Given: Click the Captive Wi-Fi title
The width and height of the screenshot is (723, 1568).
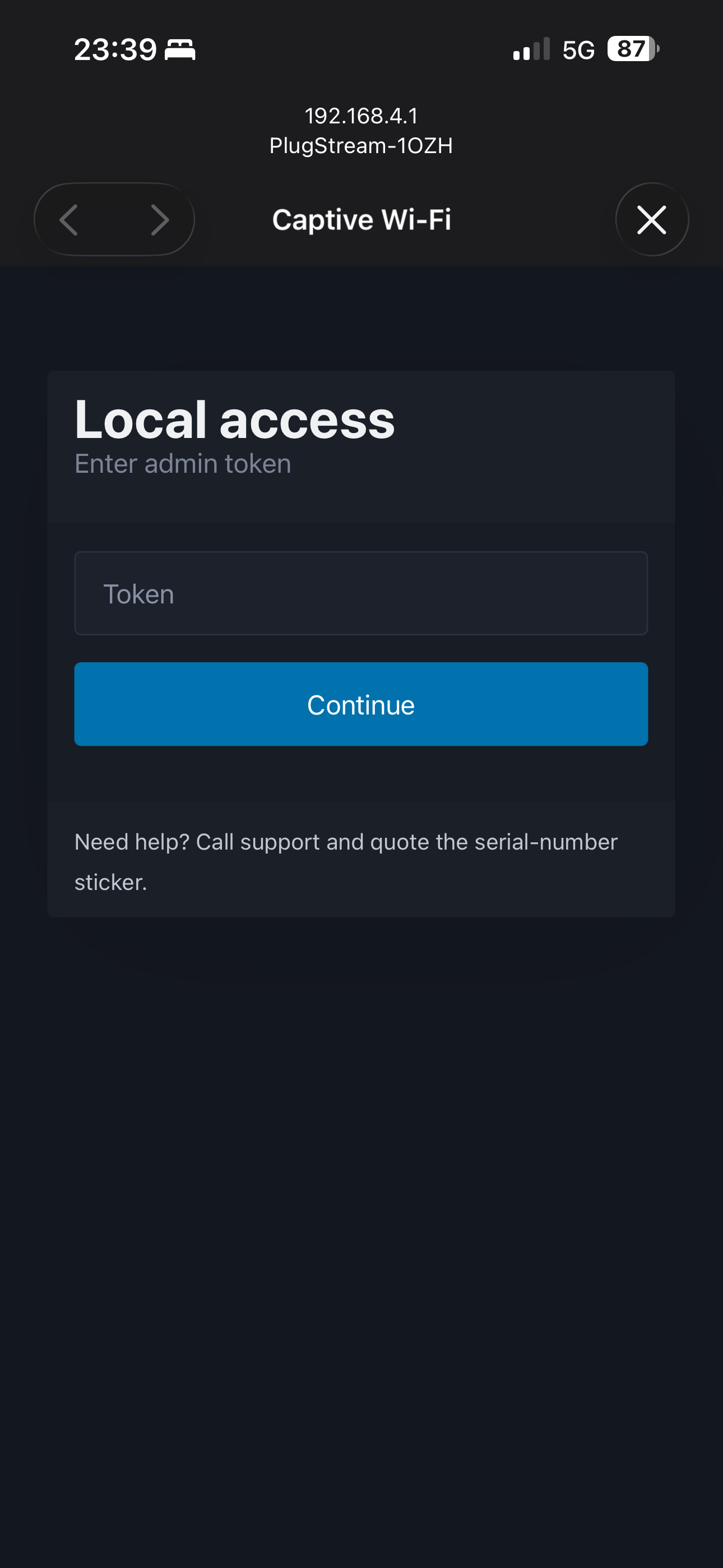Looking at the screenshot, I should (361, 220).
